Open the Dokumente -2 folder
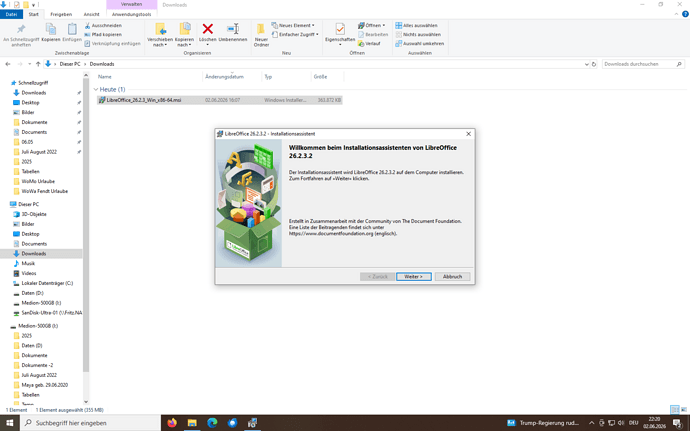Viewport: 690px width, 431px height. pyautogui.click(x=37, y=365)
